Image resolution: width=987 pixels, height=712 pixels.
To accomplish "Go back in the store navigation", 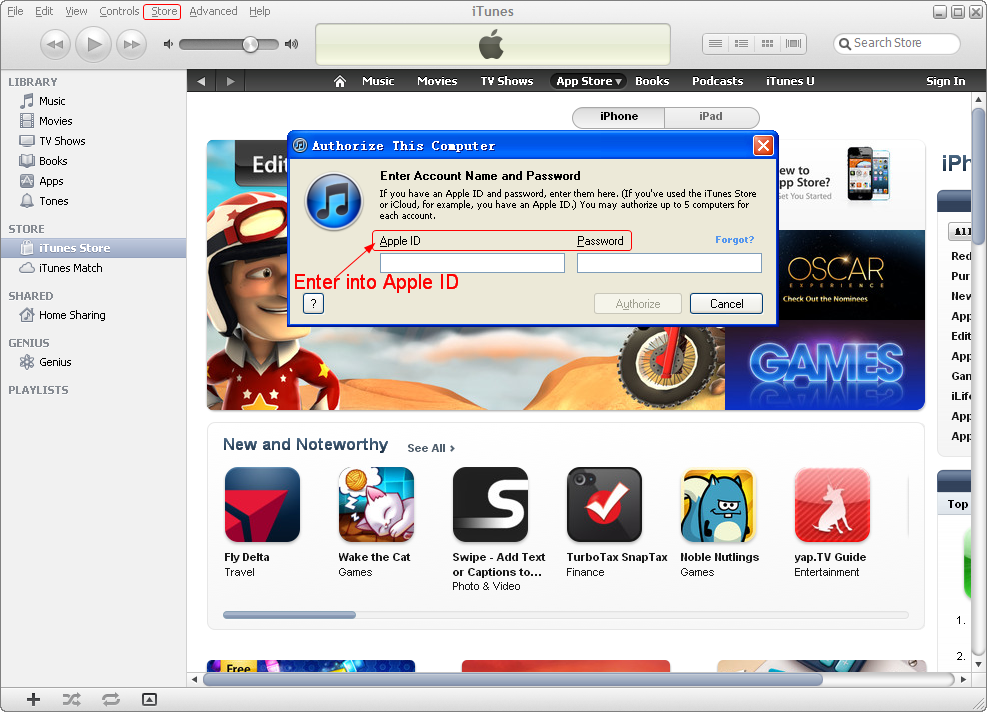I will pos(201,81).
